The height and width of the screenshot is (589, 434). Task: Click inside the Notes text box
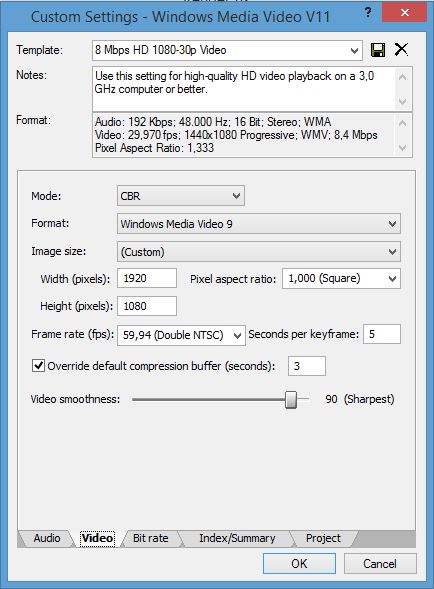[x=243, y=89]
